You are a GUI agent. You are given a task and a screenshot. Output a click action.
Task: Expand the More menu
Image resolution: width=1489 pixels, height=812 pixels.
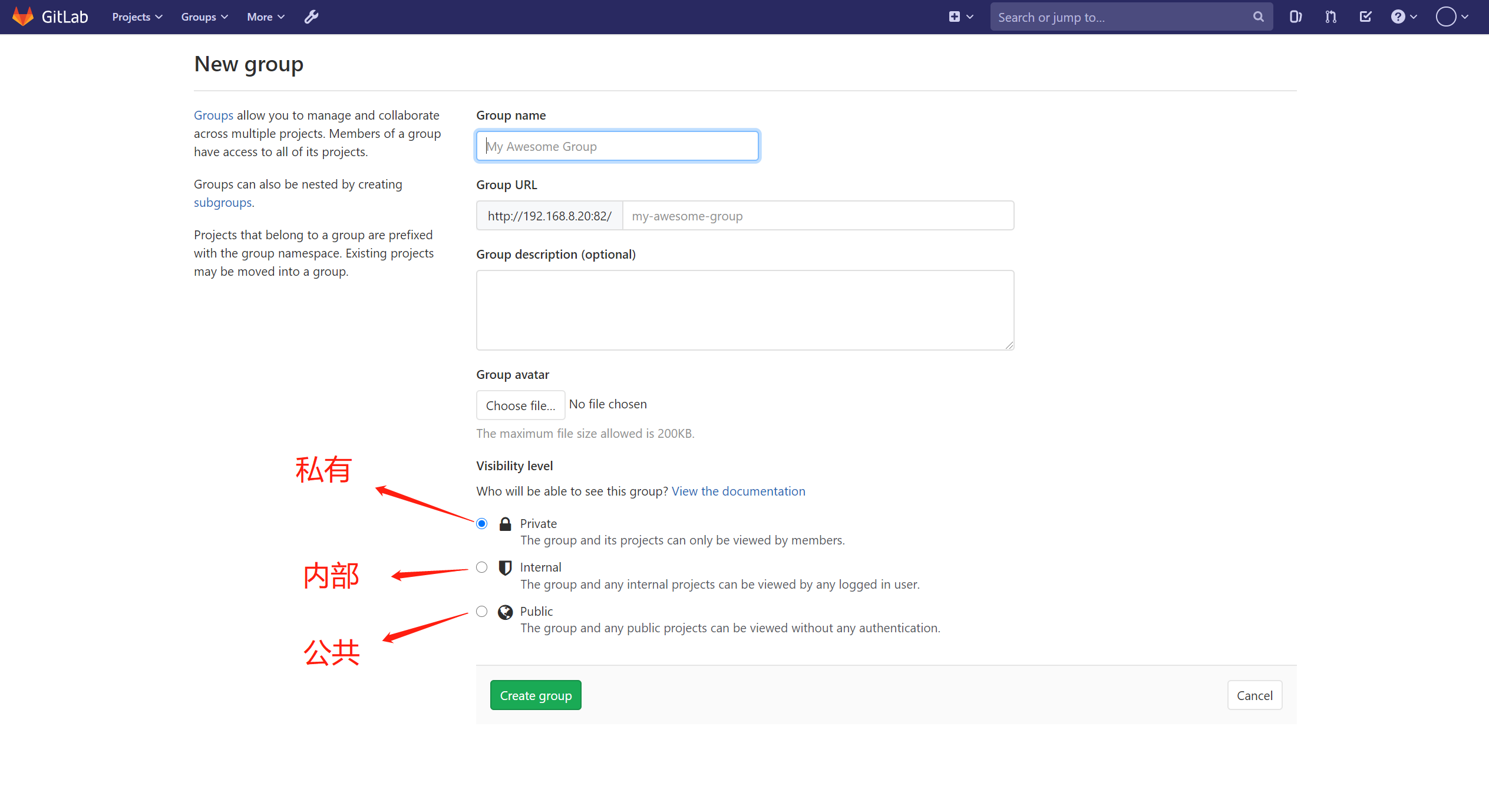tap(266, 17)
